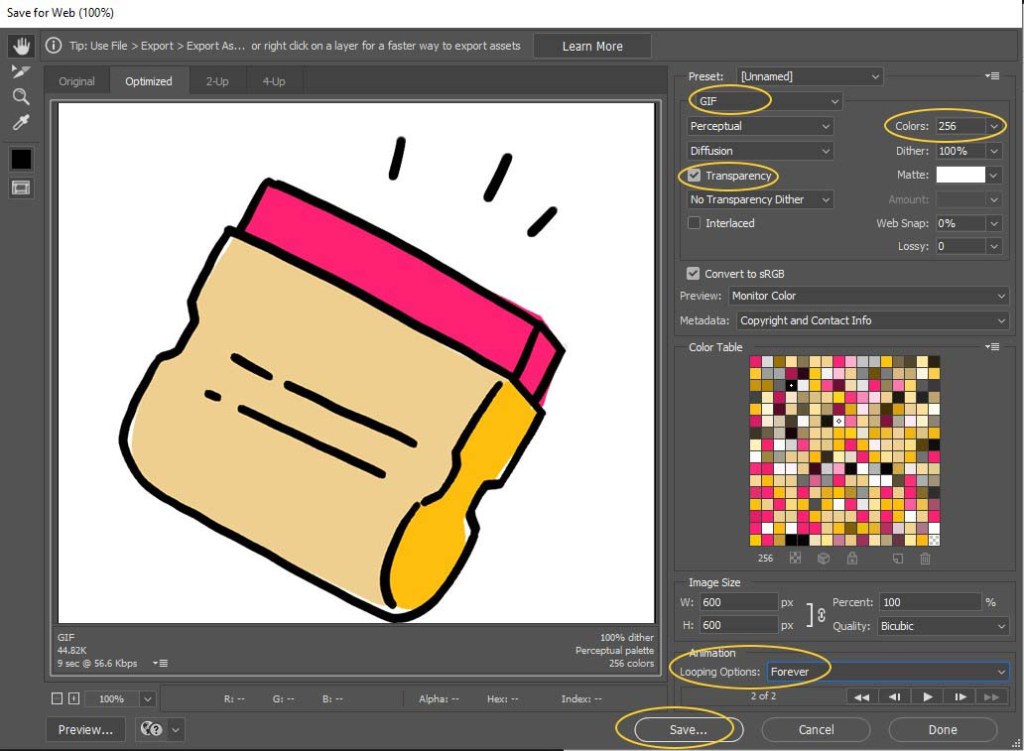Viewport: 1024px width, 751px height.
Task: Uncheck Convert to sRGB
Action: click(x=694, y=273)
